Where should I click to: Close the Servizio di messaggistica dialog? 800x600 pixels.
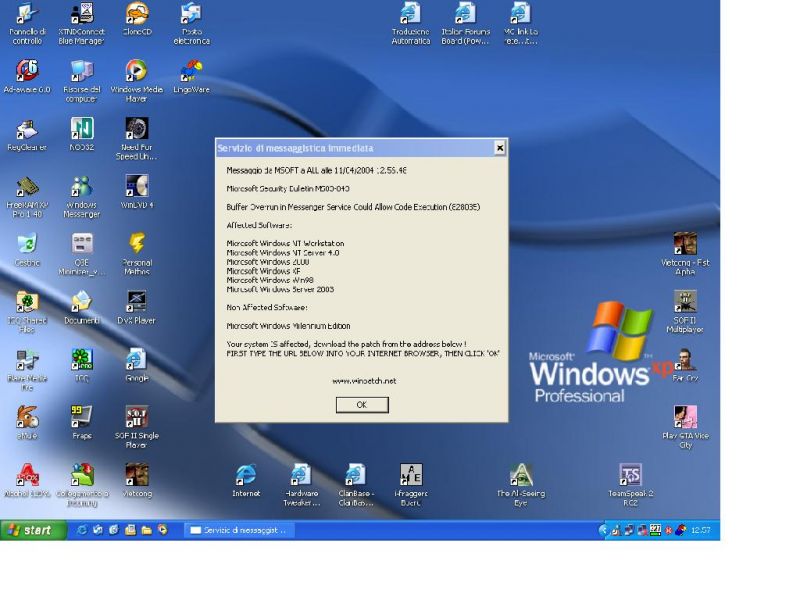point(499,148)
